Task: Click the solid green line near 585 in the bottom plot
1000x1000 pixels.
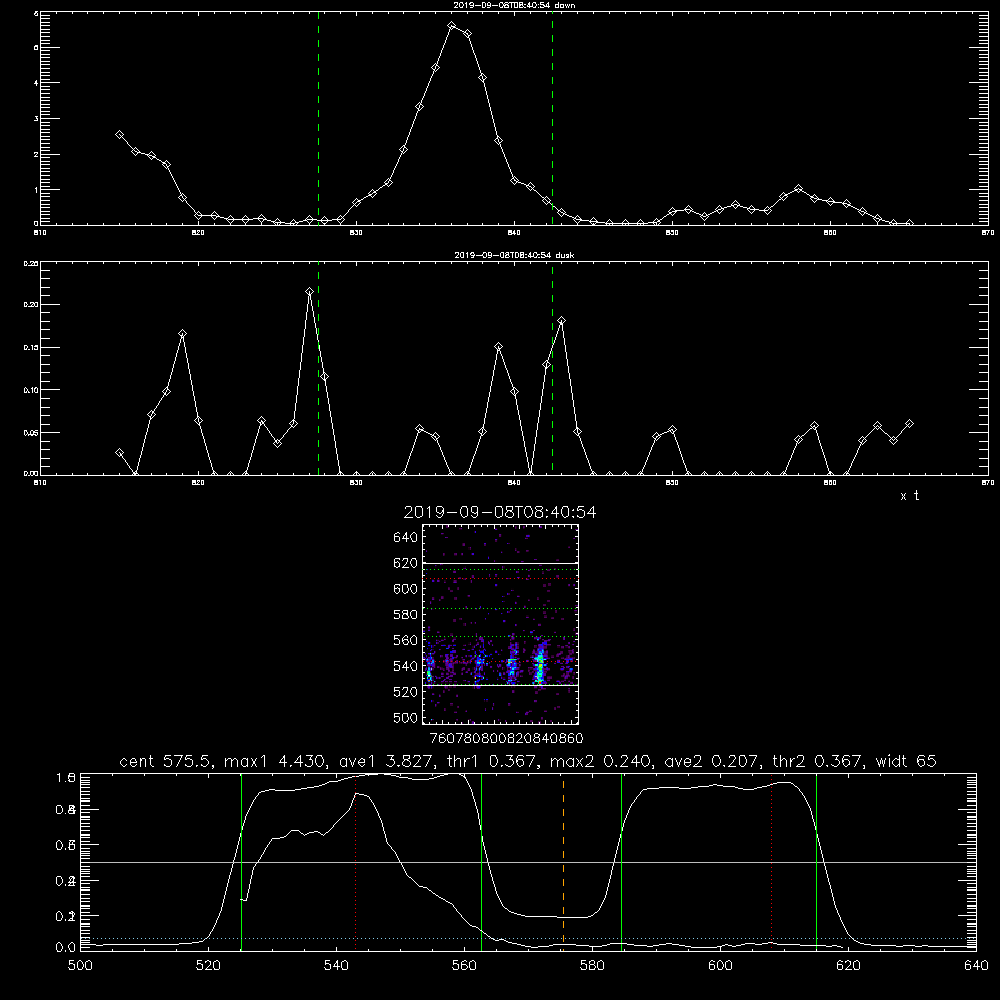Action: tap(621, 861)
